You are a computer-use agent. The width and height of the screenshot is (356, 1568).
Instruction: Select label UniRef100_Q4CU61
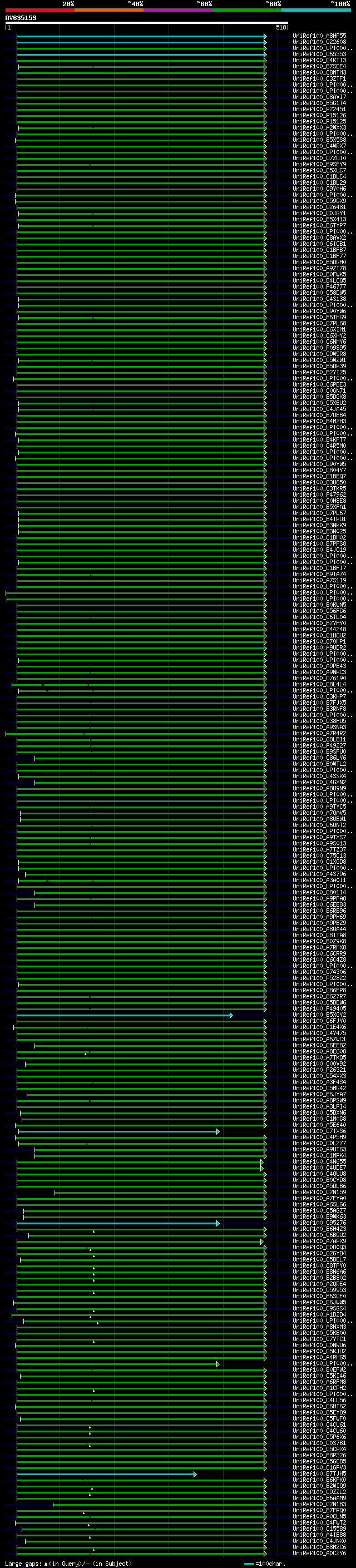319,1424
